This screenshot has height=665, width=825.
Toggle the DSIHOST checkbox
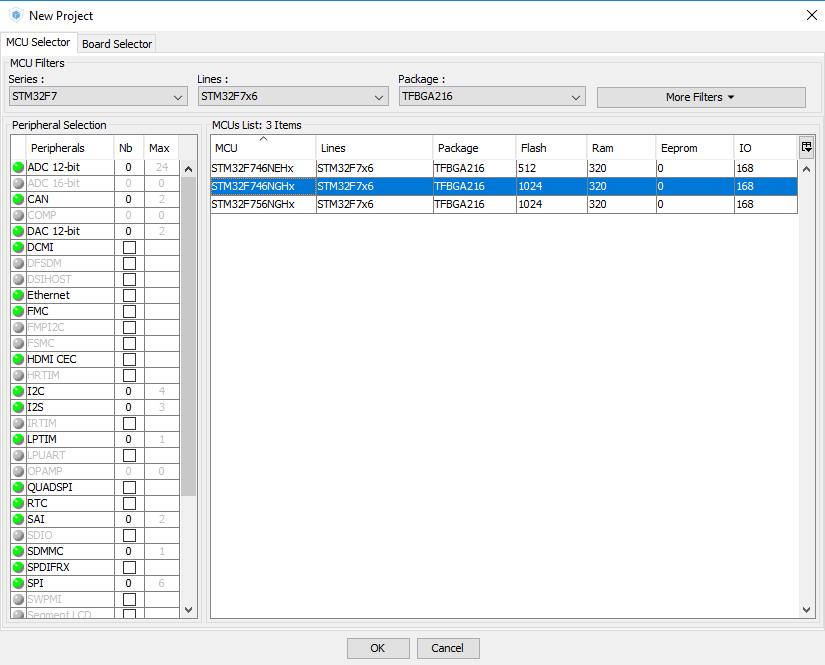[129, 279]
